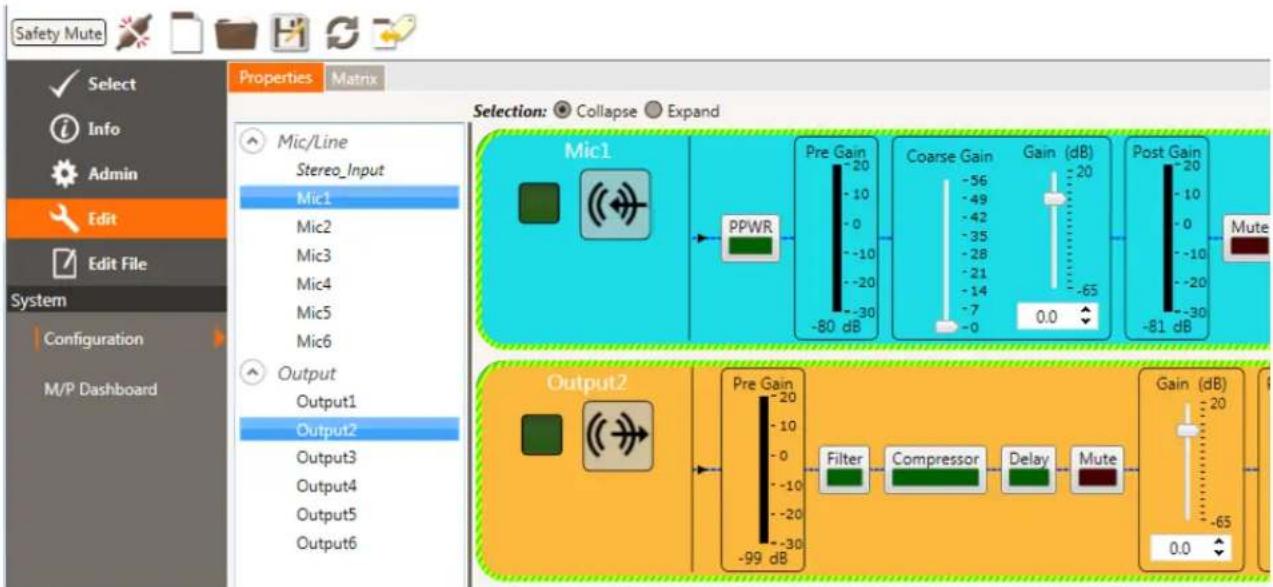Collapse the Output tree group
This screenshot has width=1273, height=587.
252,373
